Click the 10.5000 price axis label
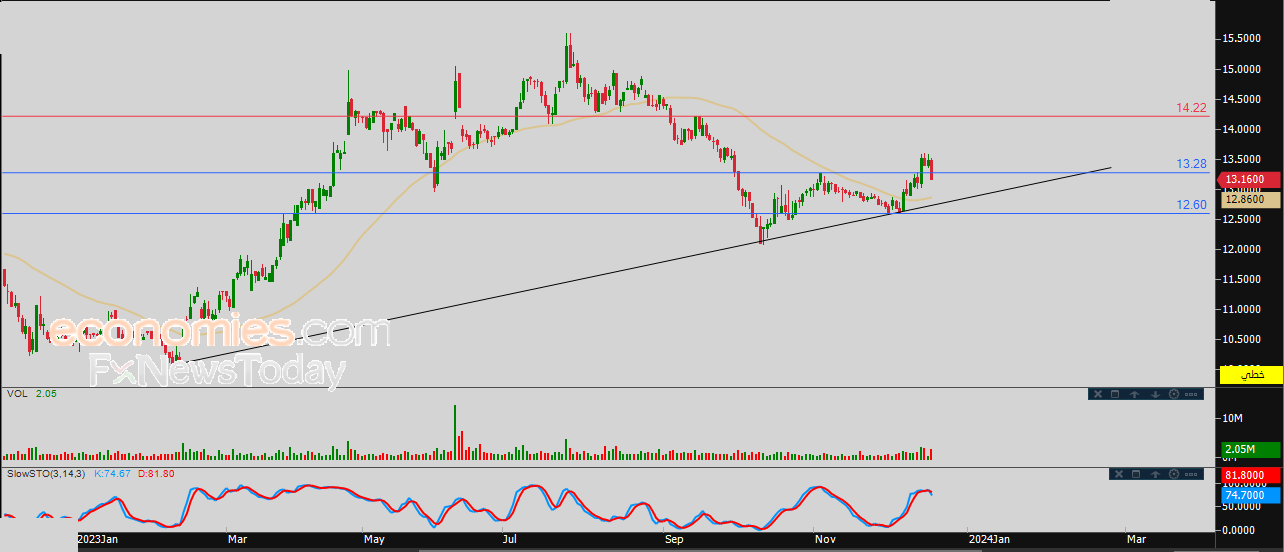Screen dimensions: 1284x552 click(x=1242, y=340)
